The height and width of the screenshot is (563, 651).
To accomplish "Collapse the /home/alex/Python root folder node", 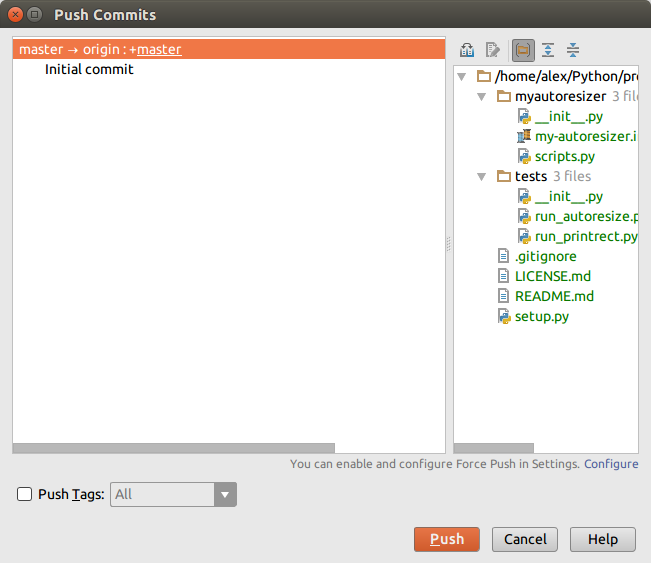I will 461,77.
